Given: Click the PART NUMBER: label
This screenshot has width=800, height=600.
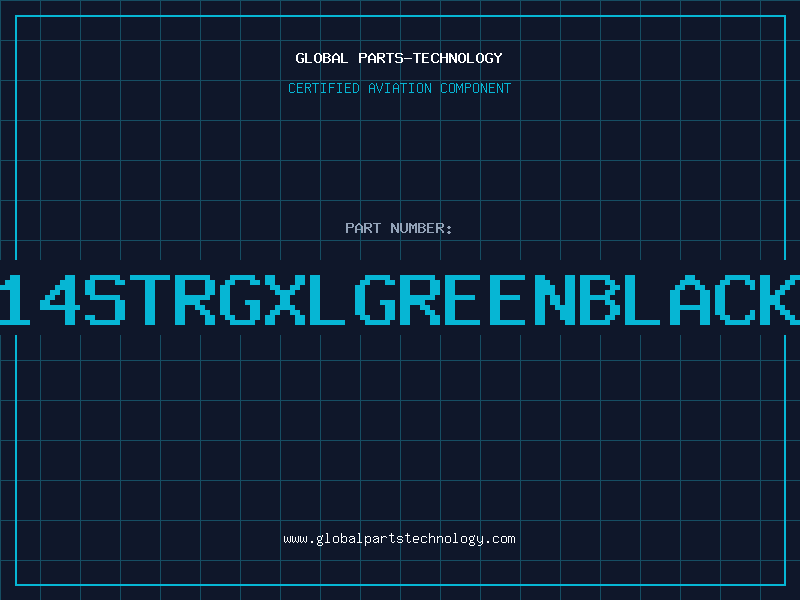Looking at the screenshot, I should (x=398, y=228).
